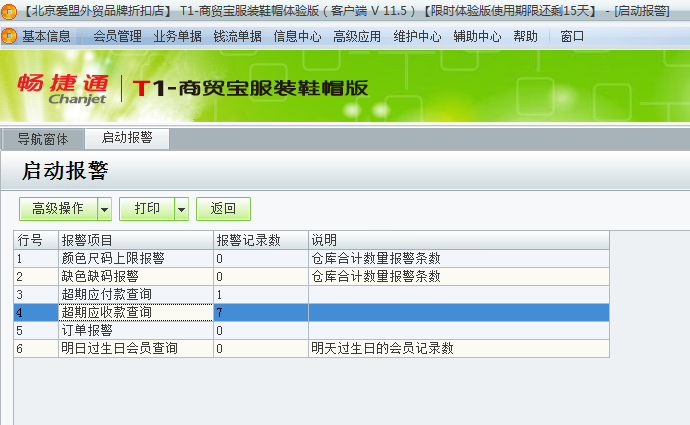Screen dimensions: 690x425
Task: Open the 信息中心 menu
Action: 298,37
